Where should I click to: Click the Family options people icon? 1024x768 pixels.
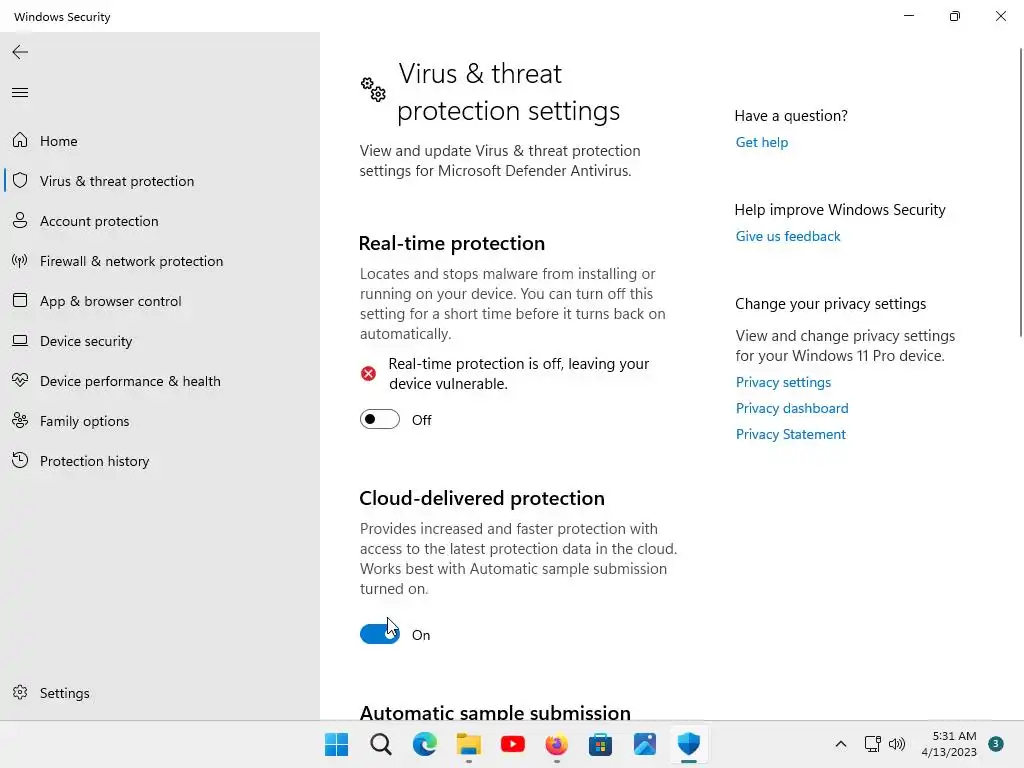tap(20, 421)
